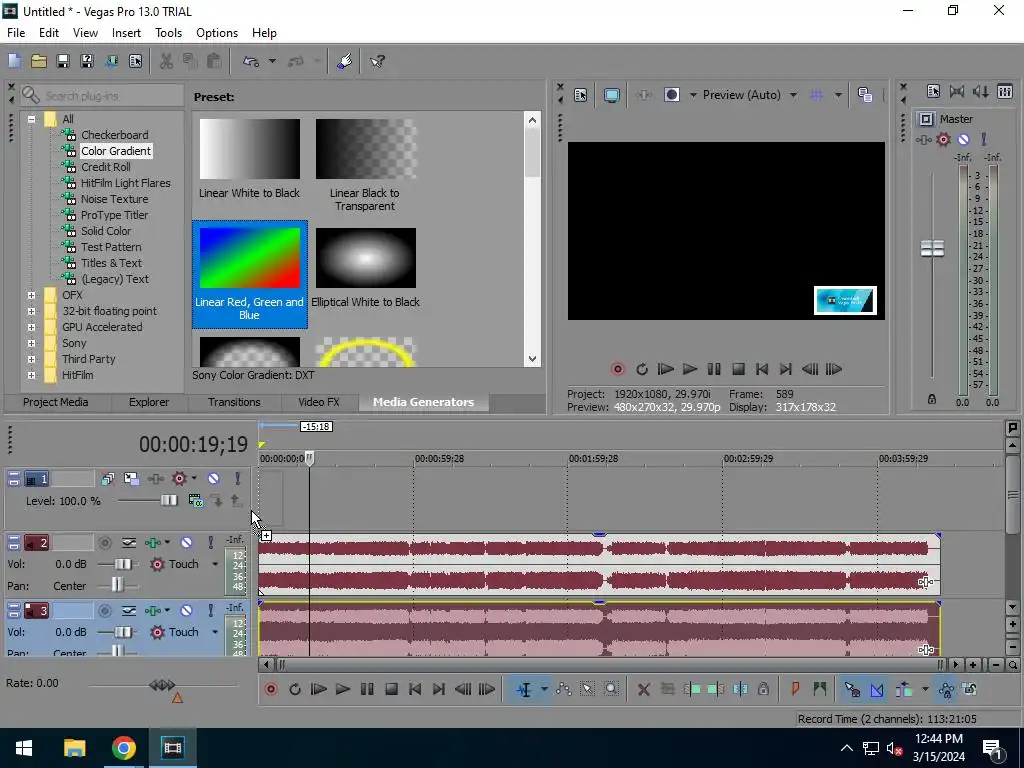Expand the Sony folder
The height and width of the screenshot is (768, 1024).
click(x=31, y=344)
